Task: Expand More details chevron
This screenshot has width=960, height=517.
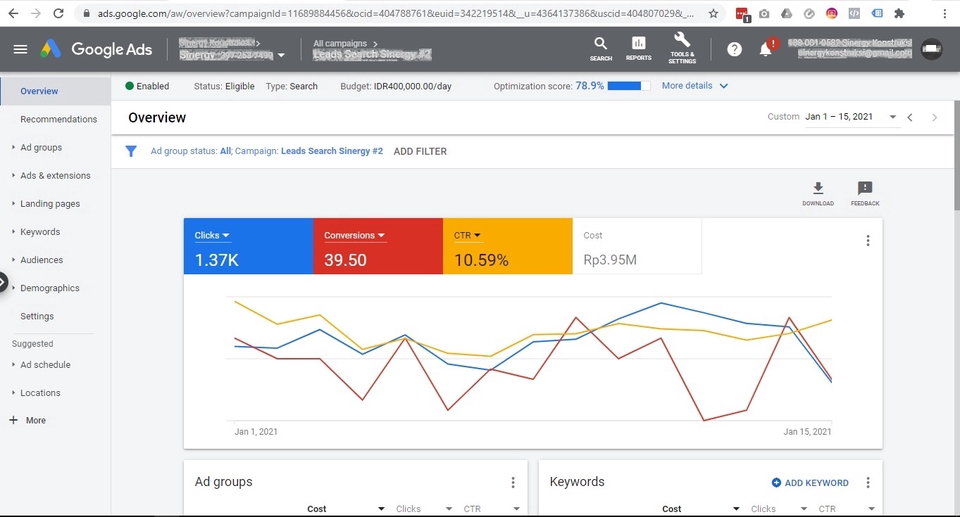Action: (x=724, y=86)
